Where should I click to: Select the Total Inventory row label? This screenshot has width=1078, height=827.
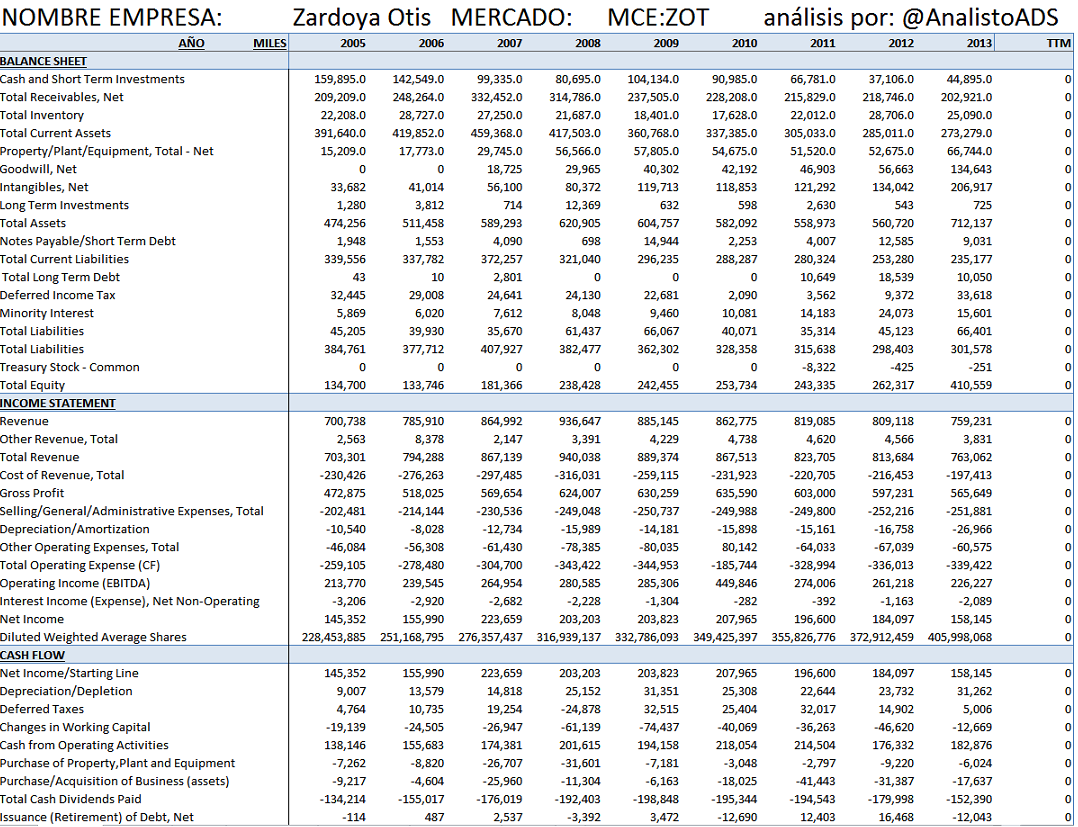42,115
